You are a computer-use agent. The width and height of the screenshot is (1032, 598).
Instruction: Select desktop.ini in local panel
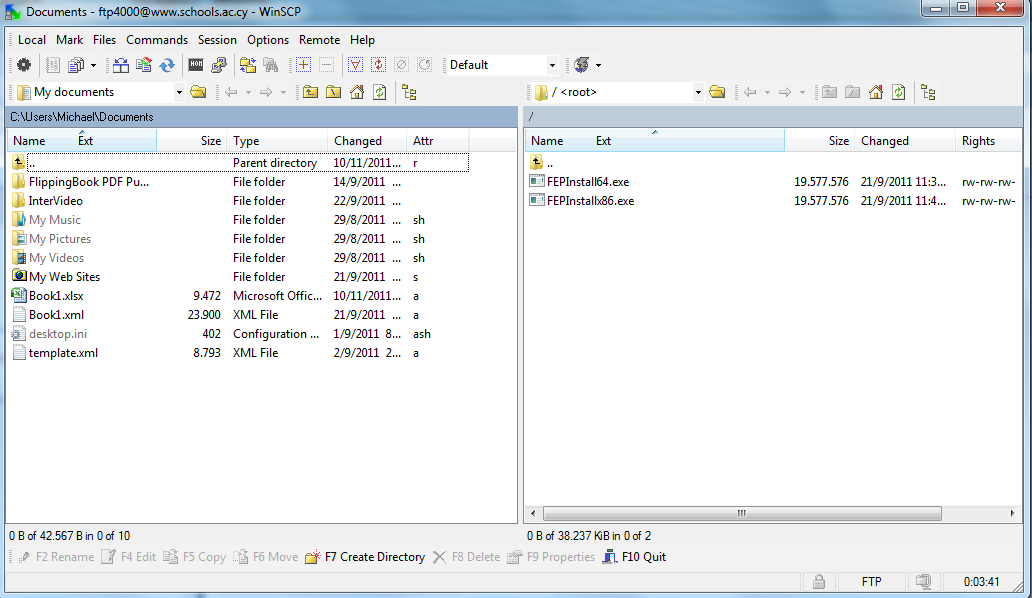(x=57, y=334)
